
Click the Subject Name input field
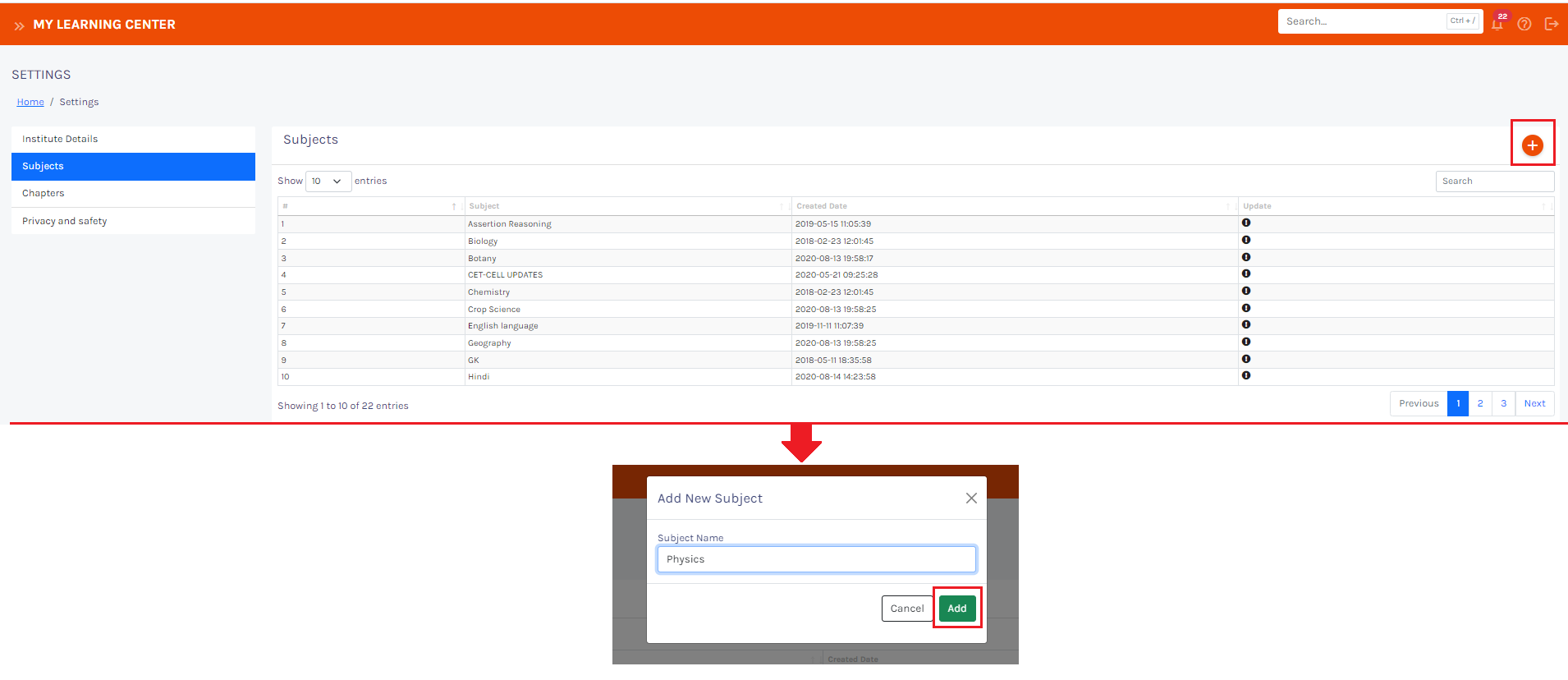[x=816, y=559]
